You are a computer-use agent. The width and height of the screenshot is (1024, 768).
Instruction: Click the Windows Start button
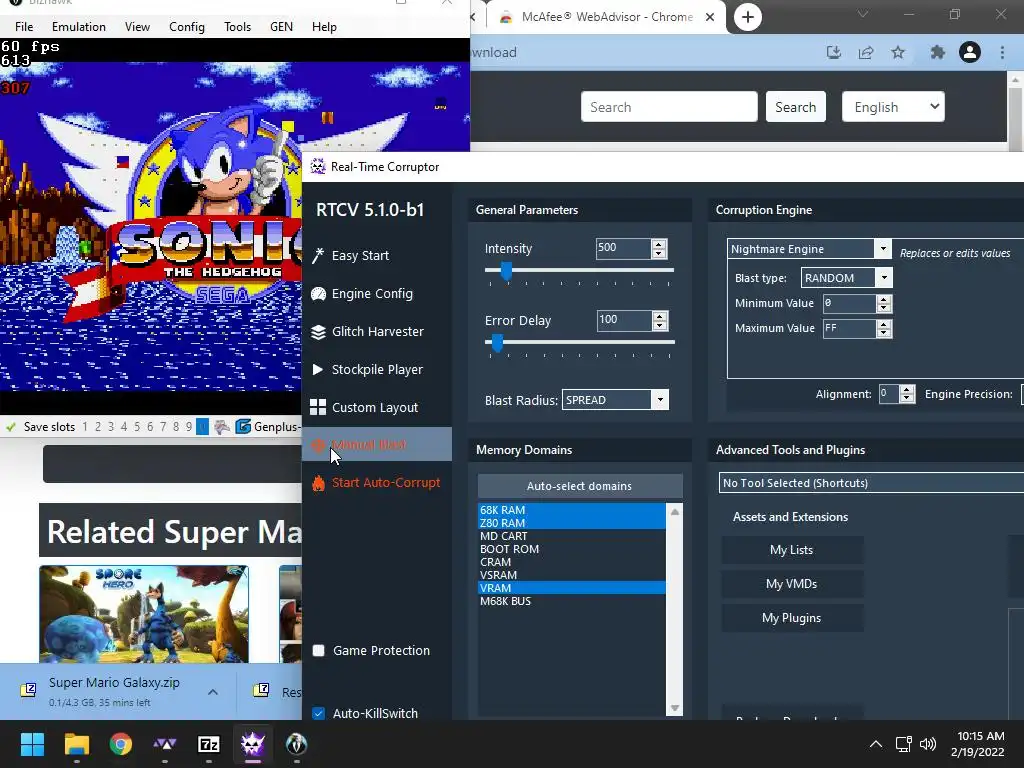click(32, 744)
